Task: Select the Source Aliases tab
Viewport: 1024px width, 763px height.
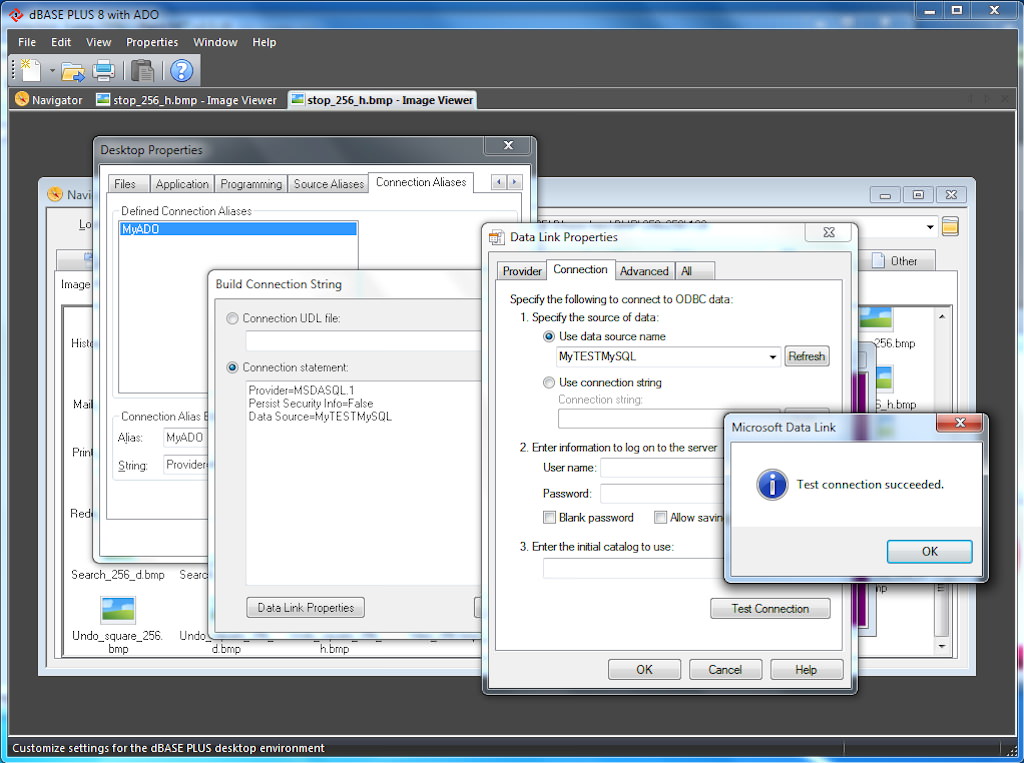Action: pyautogui.click(x=328, y=184)
